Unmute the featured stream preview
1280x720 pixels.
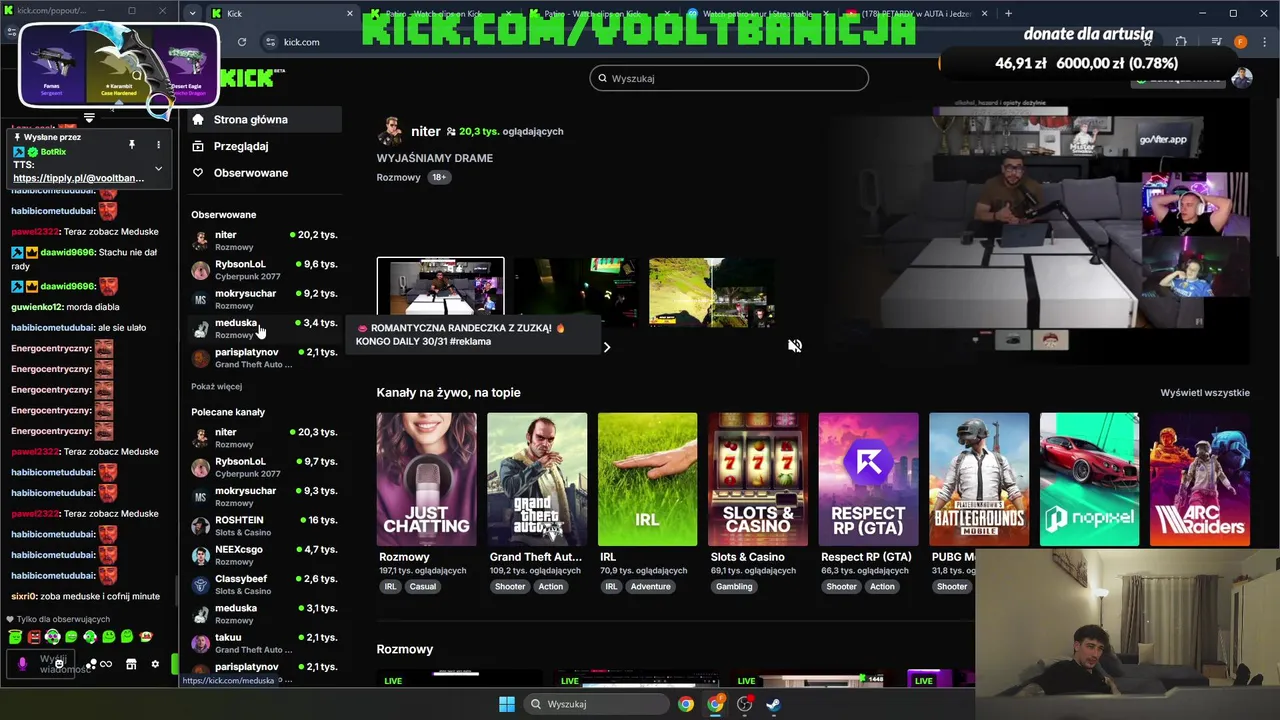pyautogui.click(x=795, y=346)
